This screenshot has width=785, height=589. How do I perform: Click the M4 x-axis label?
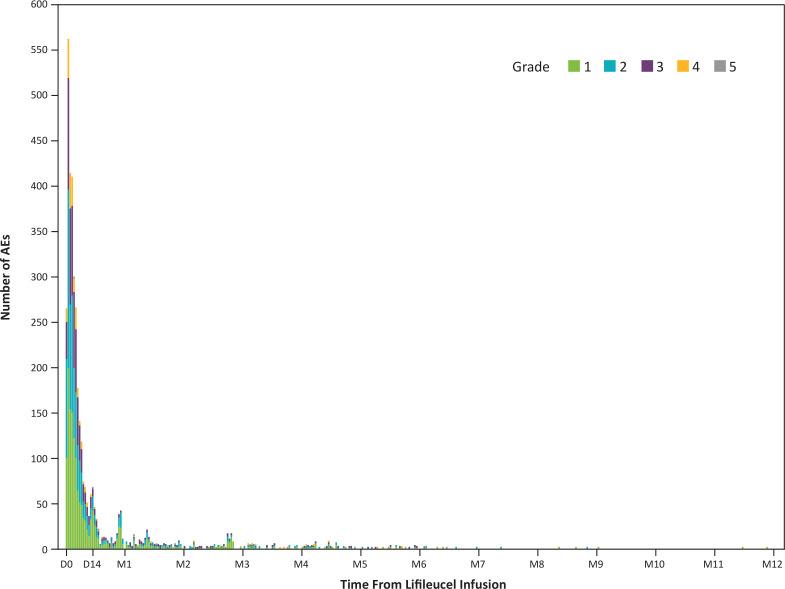pos(301,564)
